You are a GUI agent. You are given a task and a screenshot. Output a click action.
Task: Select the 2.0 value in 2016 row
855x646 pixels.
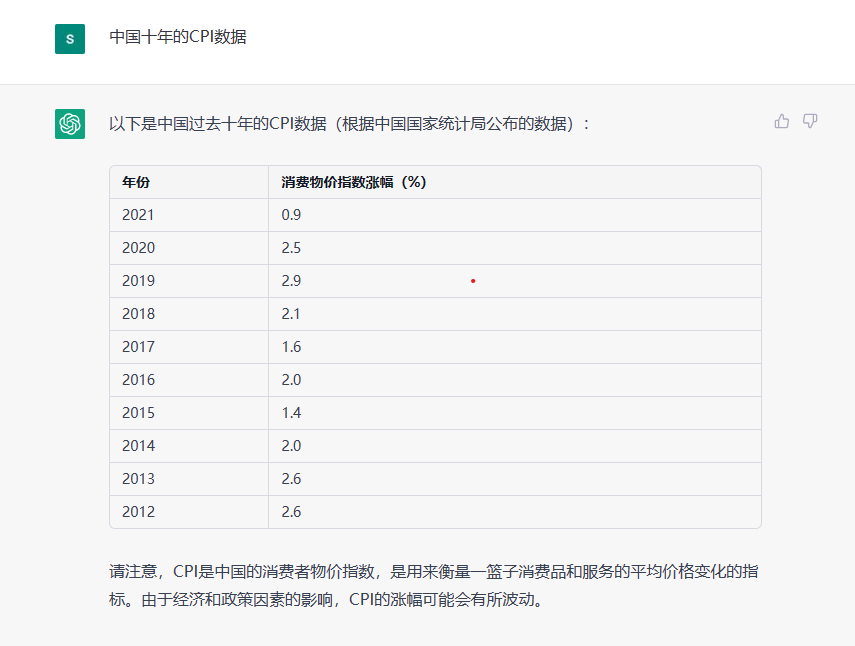pos(515,380)
